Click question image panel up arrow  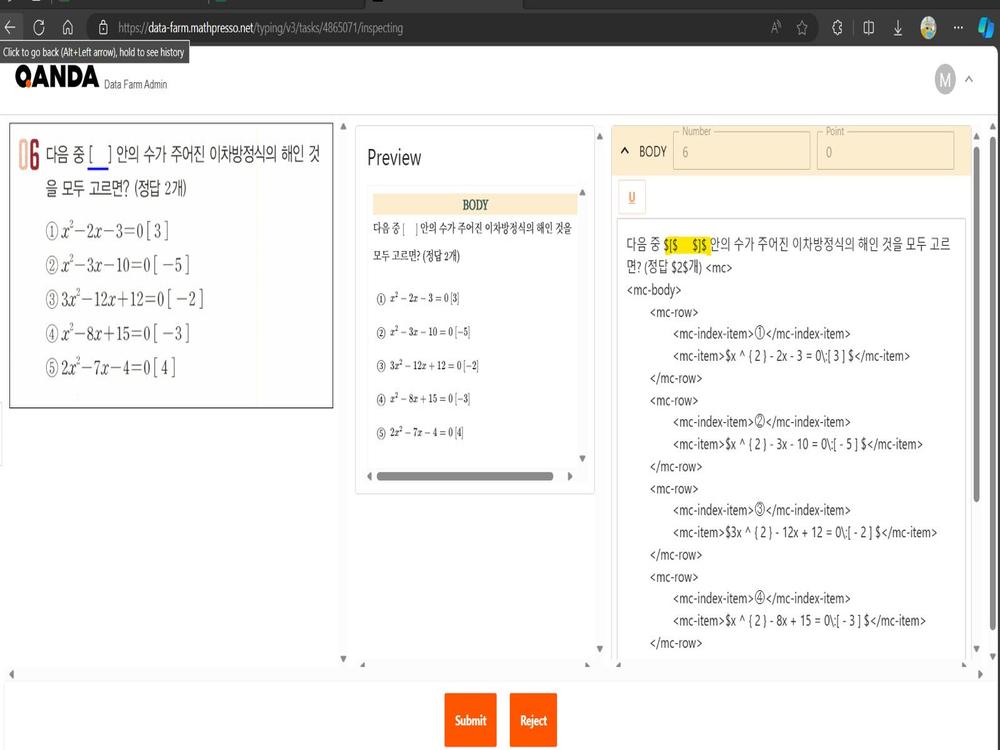(x=343, y=126)
